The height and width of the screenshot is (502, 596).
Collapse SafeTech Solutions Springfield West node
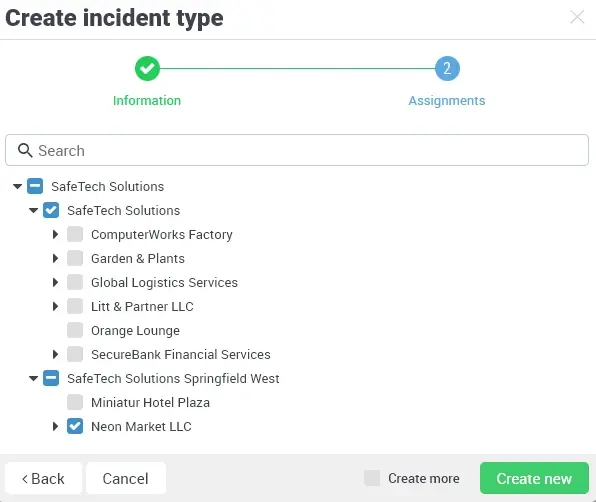33,378
